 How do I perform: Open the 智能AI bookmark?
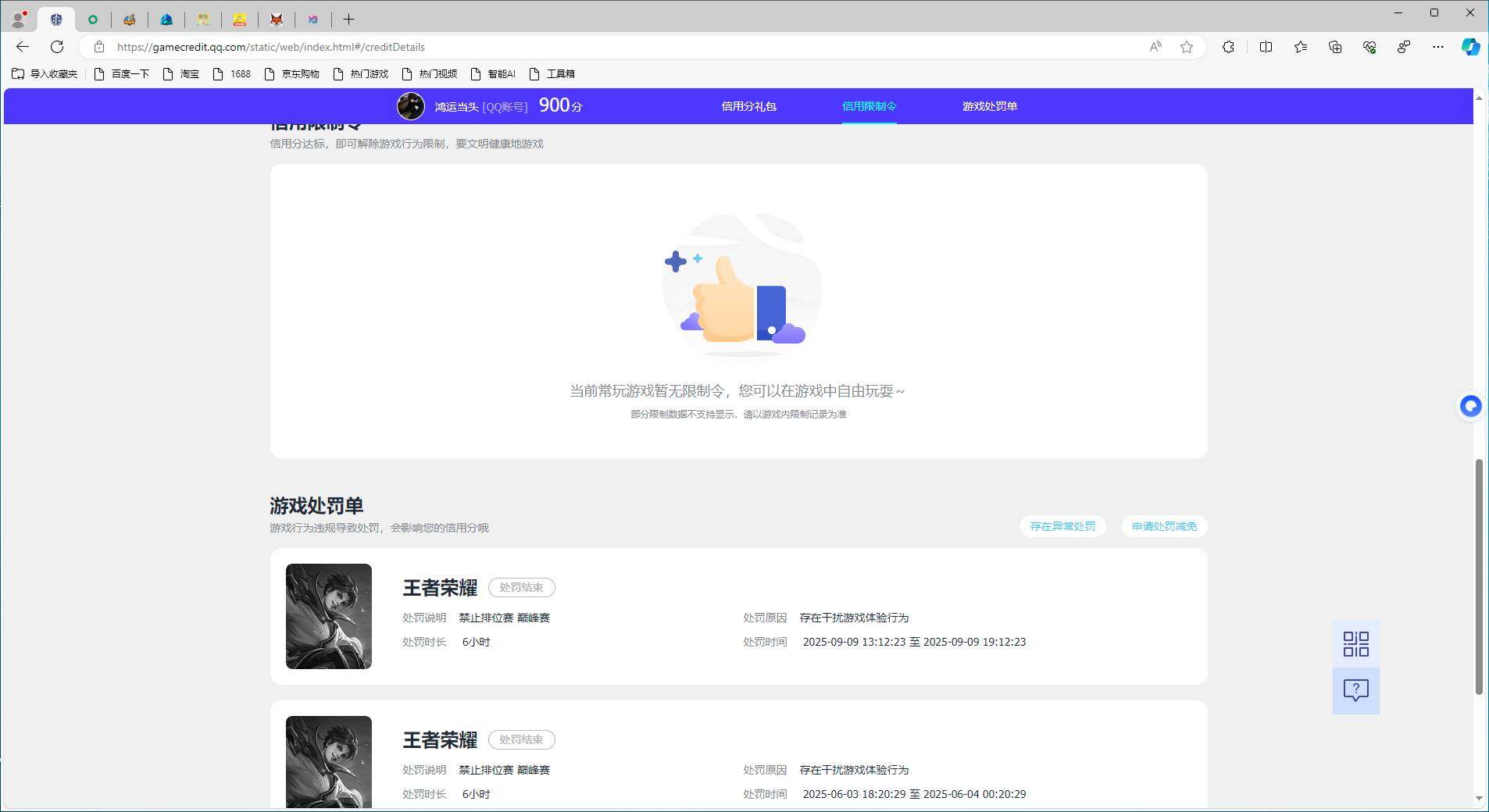493,74
